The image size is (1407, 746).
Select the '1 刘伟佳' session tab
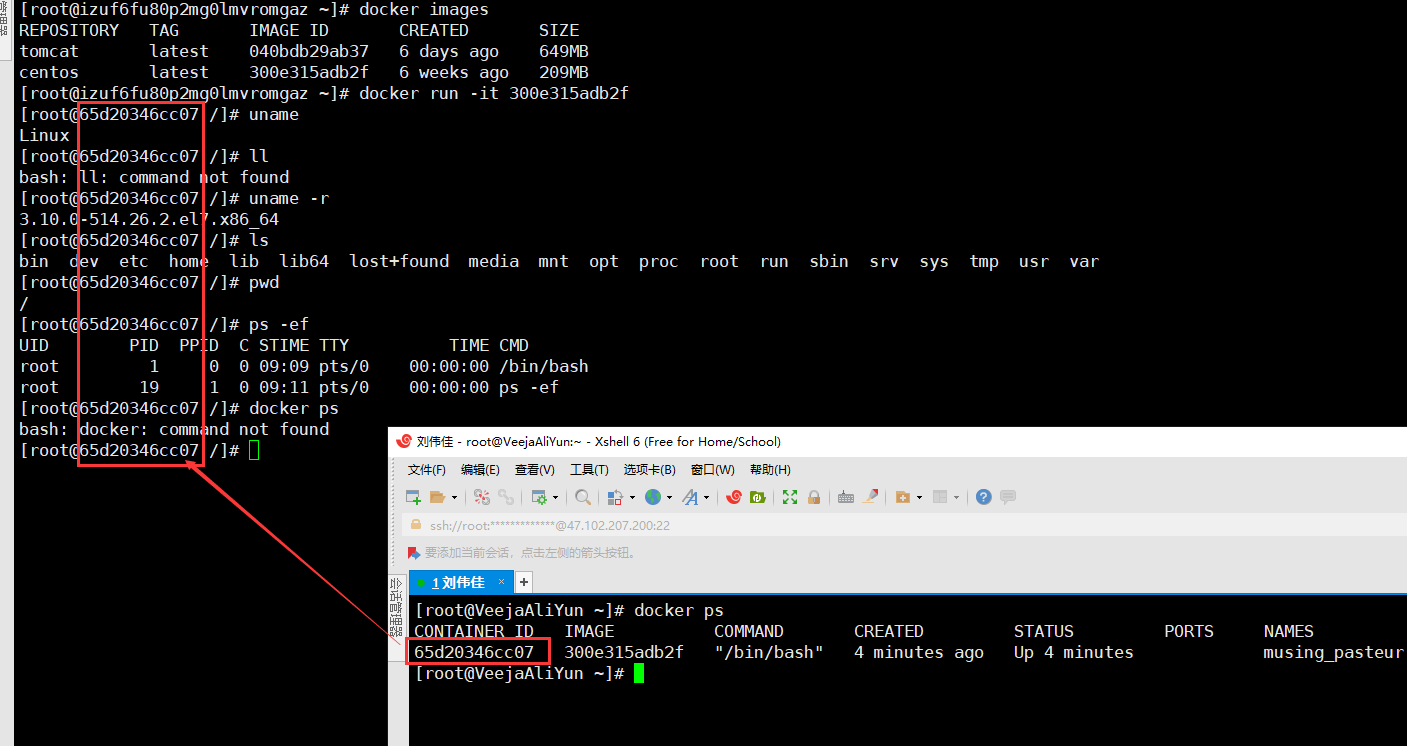[459, 582]
